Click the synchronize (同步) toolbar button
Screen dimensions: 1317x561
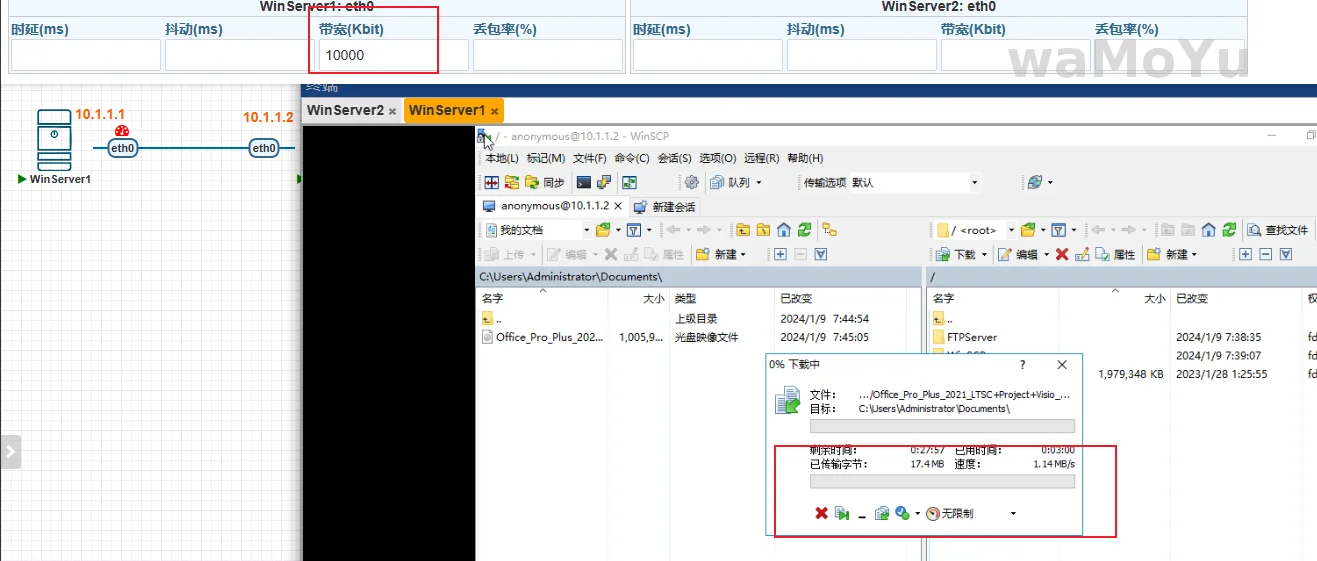[545, 183]
